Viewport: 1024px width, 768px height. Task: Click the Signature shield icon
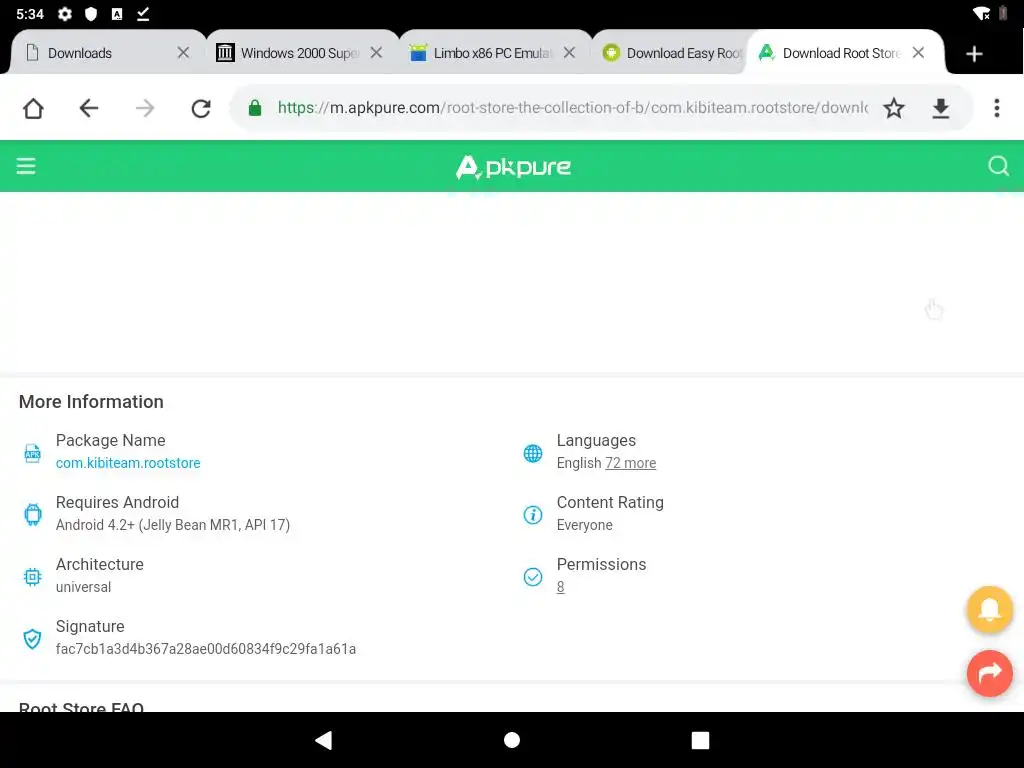tap(32, 639)
